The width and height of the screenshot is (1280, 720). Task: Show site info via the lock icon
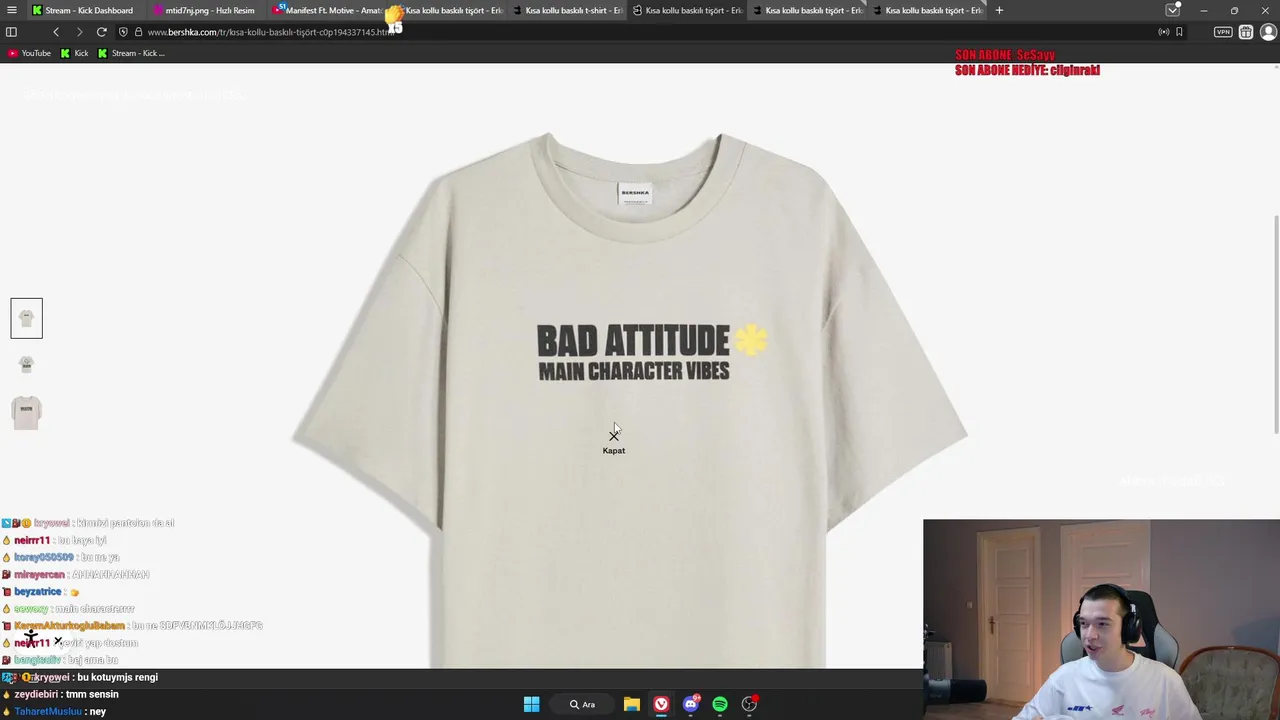point(138,32)
